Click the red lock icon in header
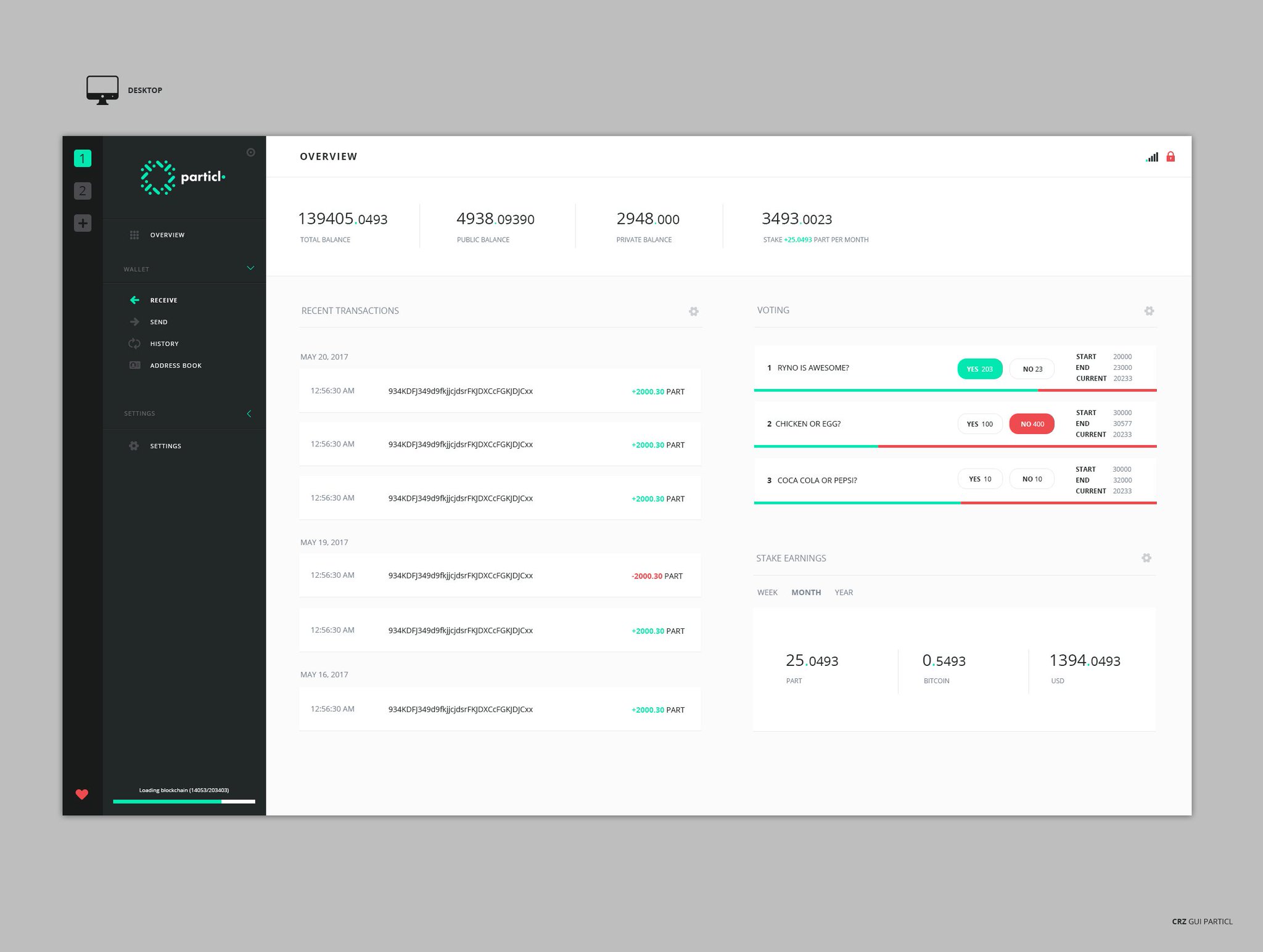 1170,157
